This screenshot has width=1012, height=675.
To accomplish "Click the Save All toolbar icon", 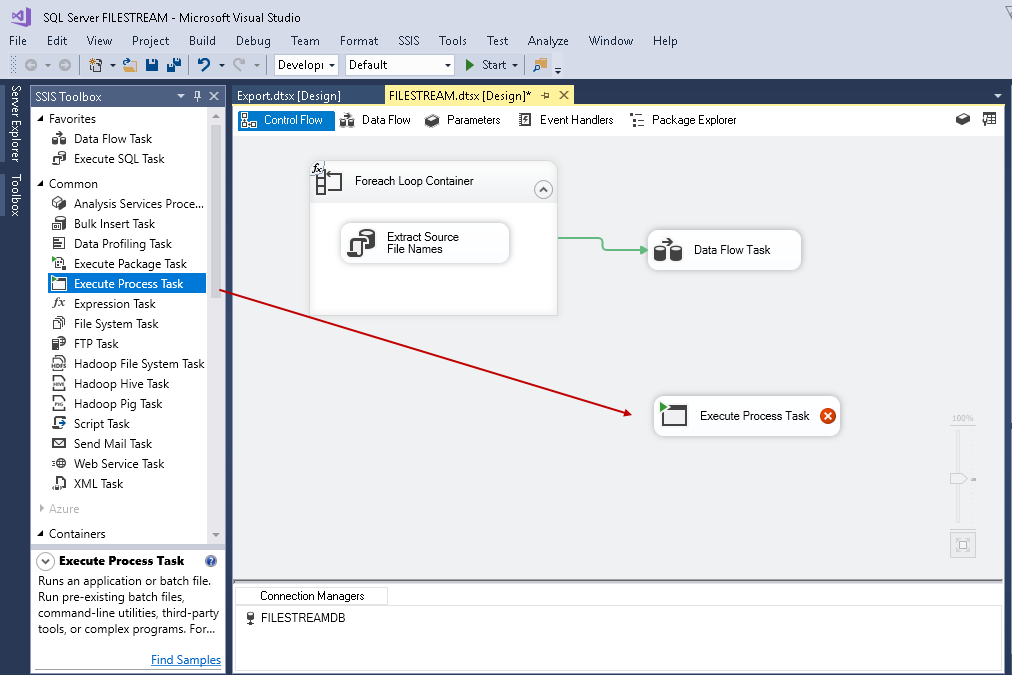I will pos(173,65).
